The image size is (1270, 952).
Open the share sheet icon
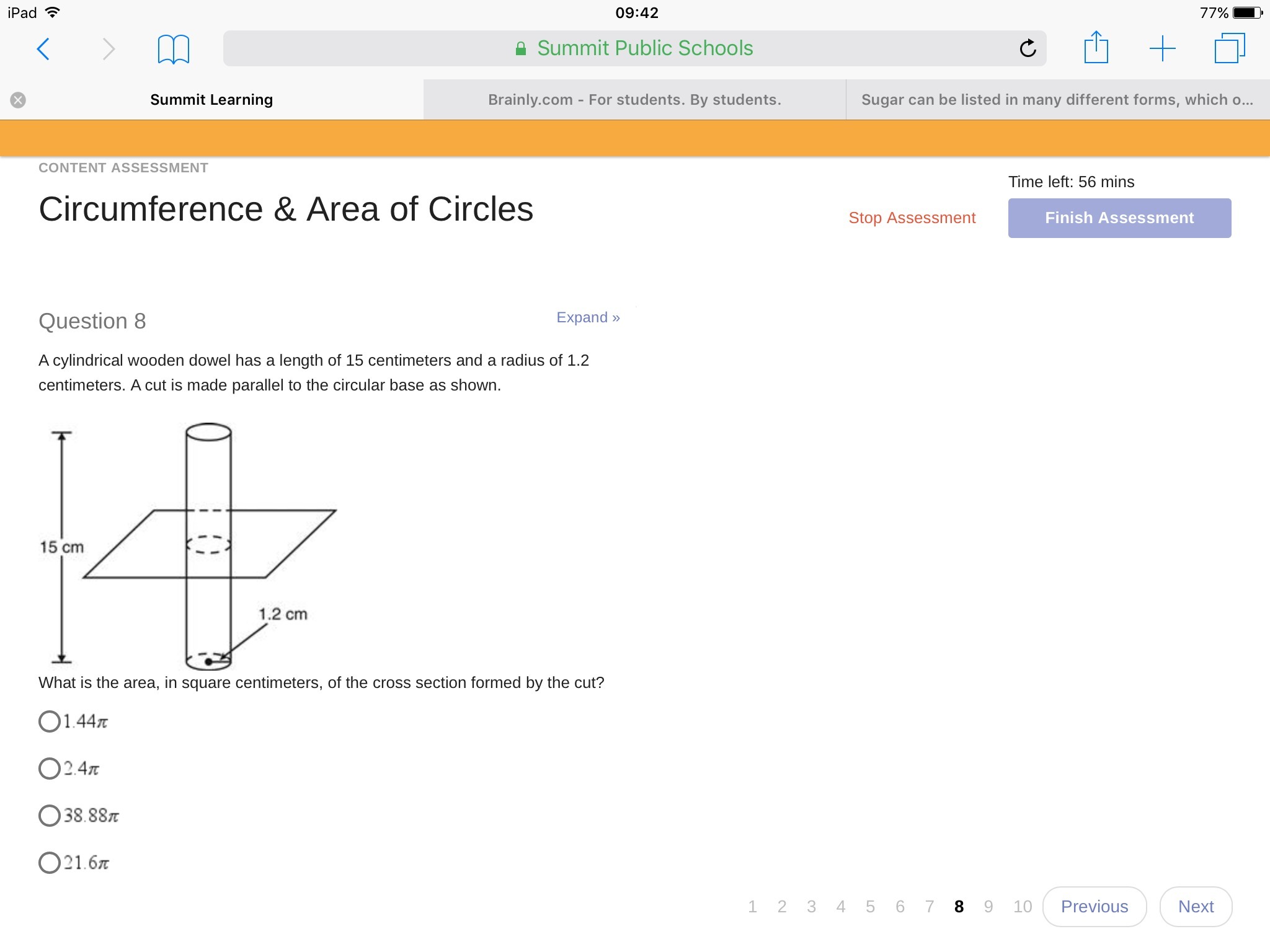1096,48
